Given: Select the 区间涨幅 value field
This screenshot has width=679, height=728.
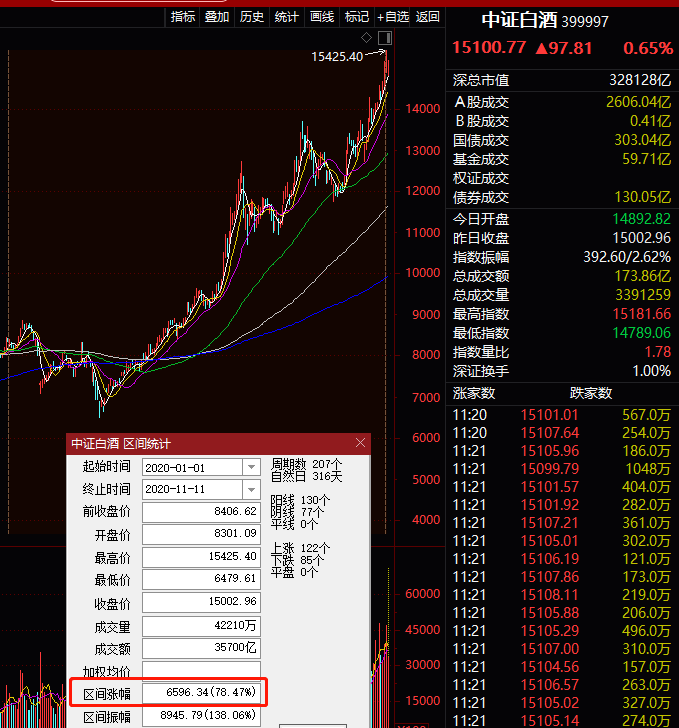Looking at the screenshot, I should click(201, 693).
